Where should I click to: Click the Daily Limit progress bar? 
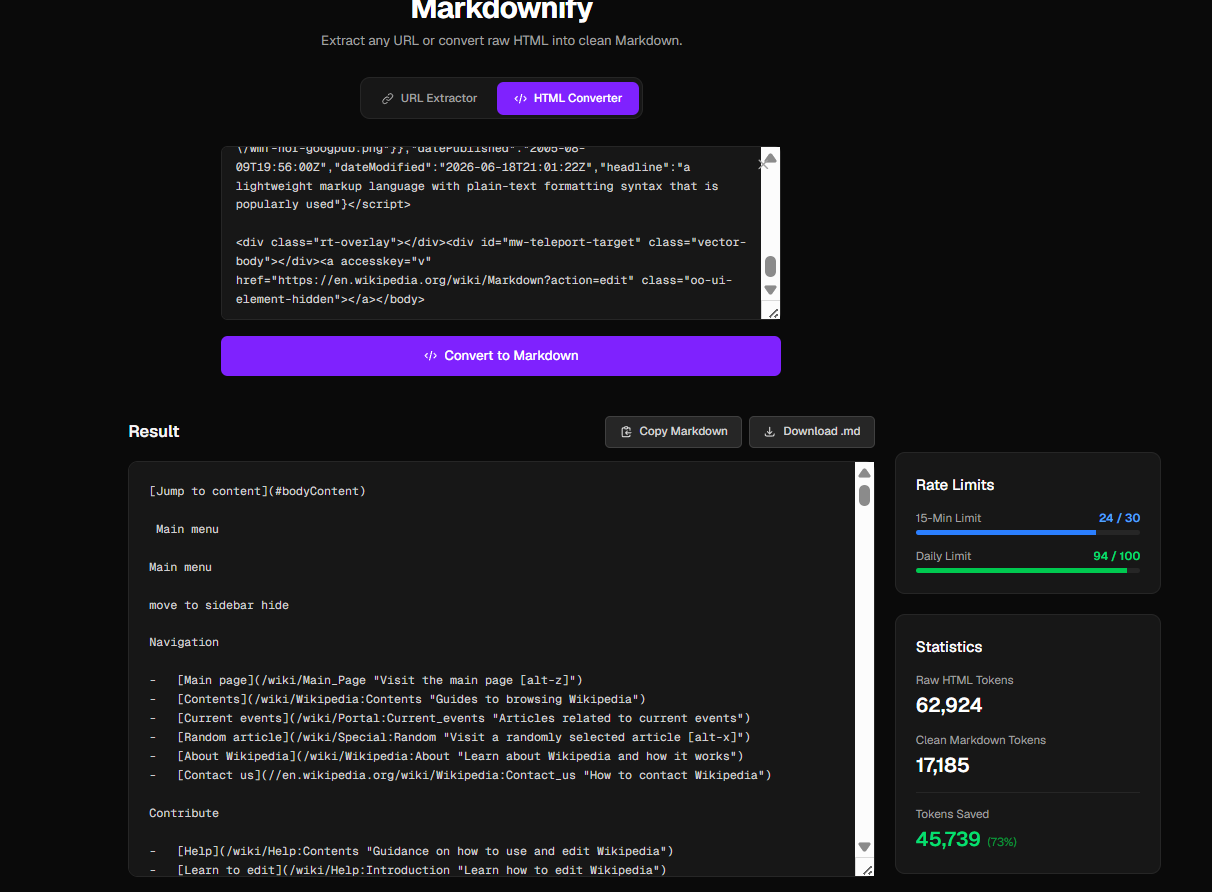(x=1028, y=571)
